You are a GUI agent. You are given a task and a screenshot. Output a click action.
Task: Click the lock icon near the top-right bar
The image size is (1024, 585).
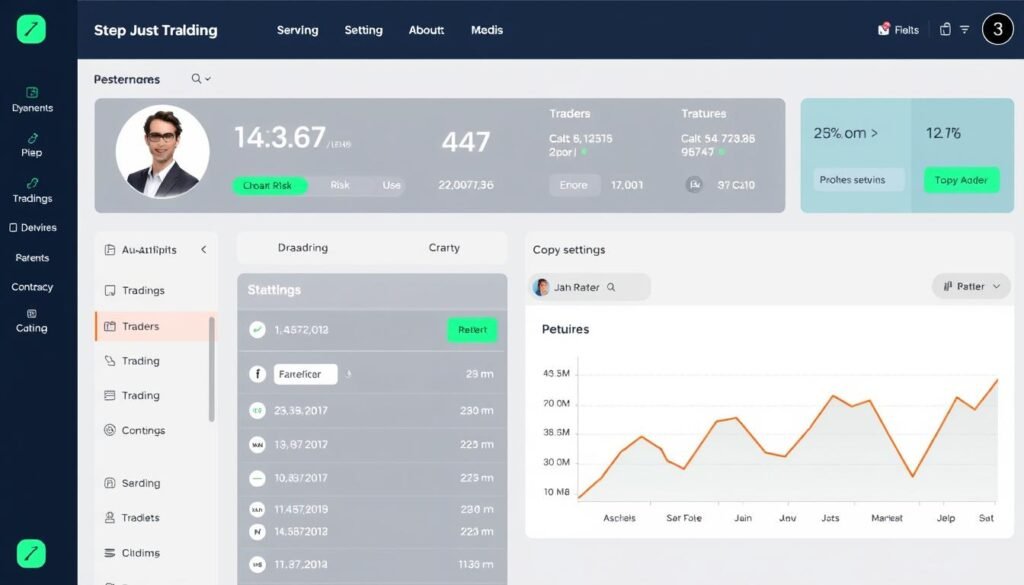[944, 29]
